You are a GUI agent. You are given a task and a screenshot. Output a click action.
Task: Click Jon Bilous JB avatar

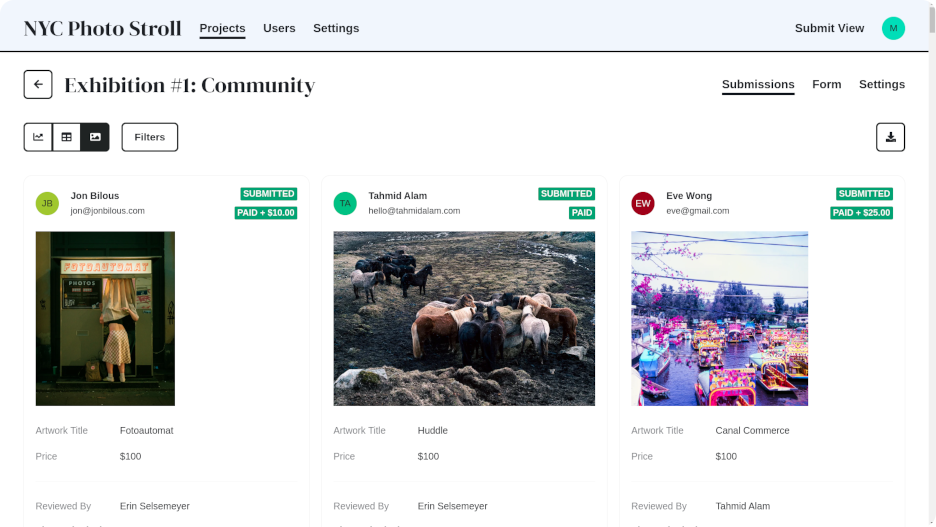coord(47,203)
